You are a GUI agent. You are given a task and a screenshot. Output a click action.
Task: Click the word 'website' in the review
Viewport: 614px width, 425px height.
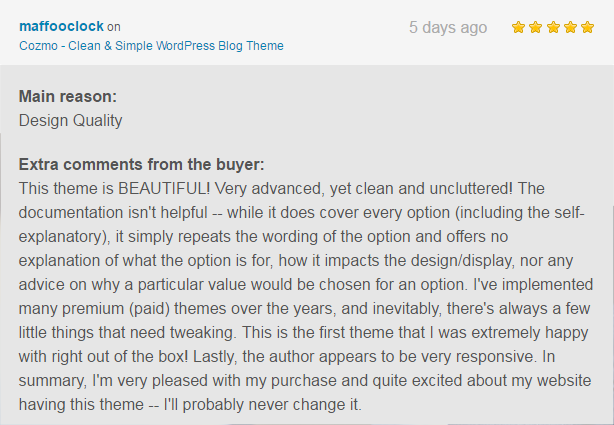tap(564, 381)
